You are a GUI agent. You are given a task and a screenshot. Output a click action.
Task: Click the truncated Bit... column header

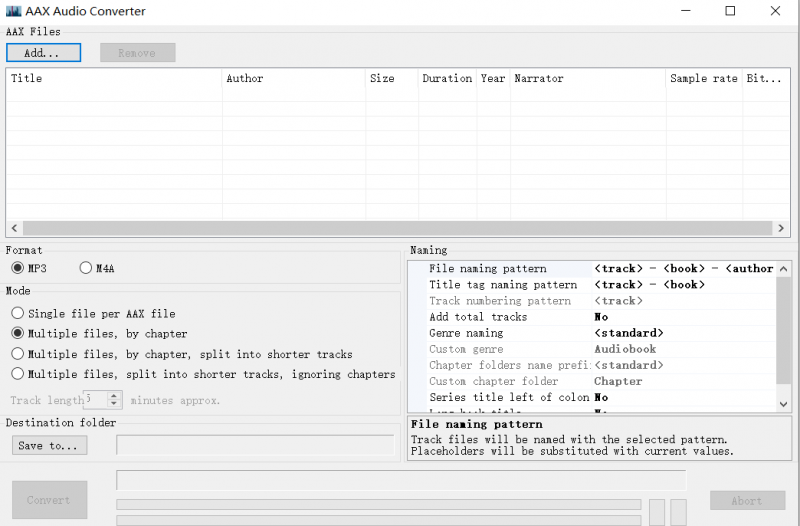(765, 79)
